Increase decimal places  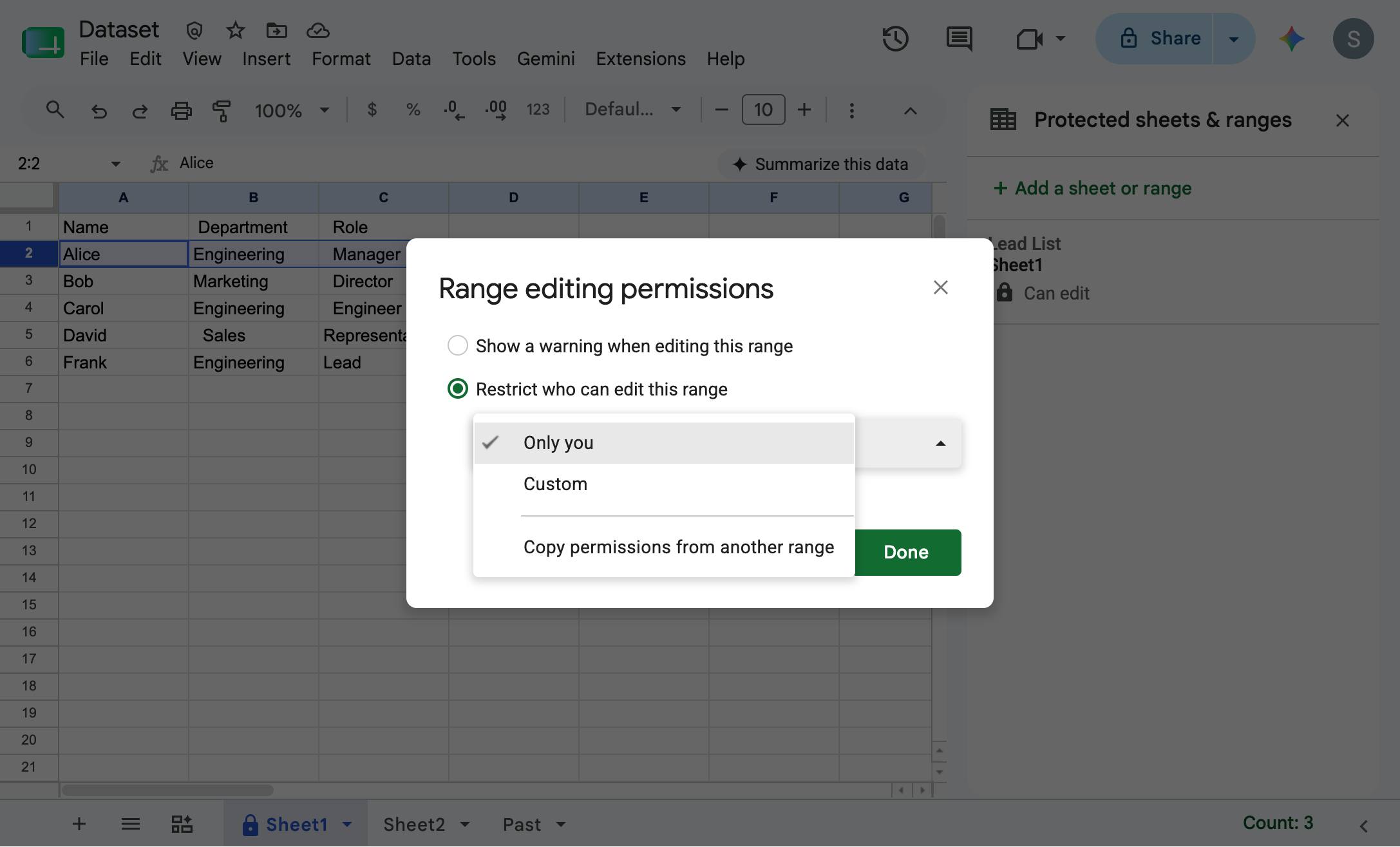click(495, 110)
